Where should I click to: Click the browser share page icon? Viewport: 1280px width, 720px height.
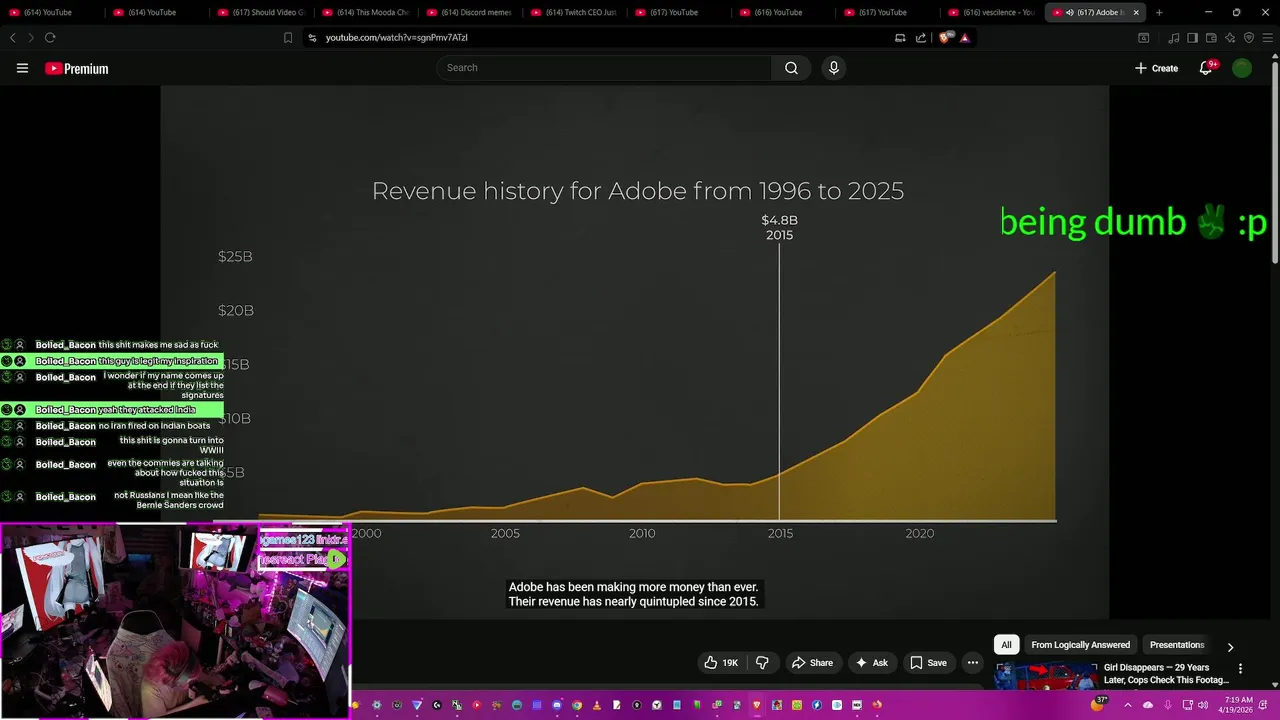pos(921,37)
